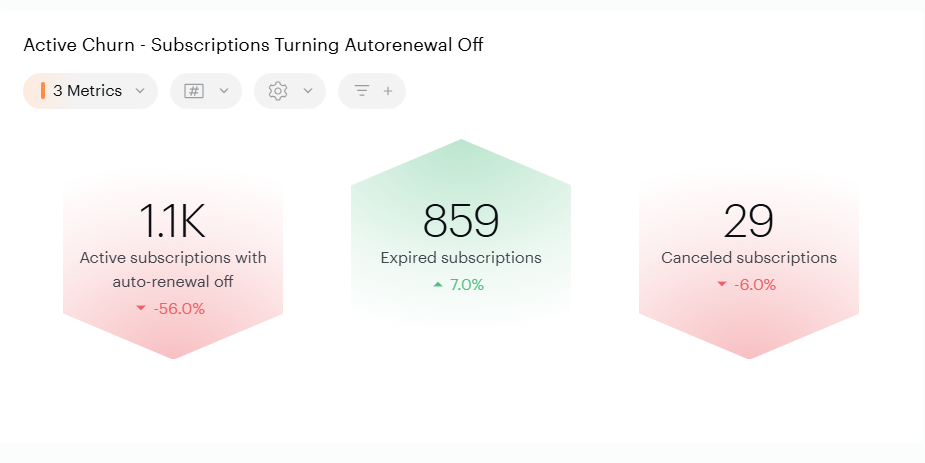Click the -56.0% change value
The width and height of the screenshot is (925, 463).
179,309
